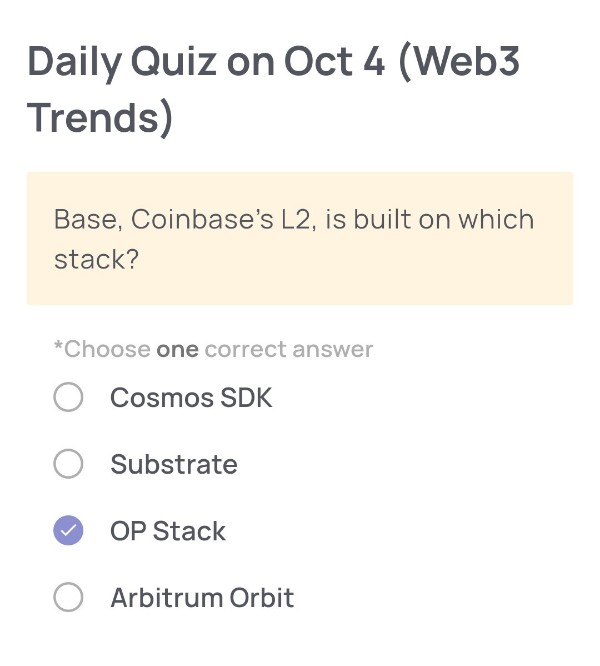Click the asterisk before Choose
This screenshot has height=666, width=600.
pyautogui.click(x=58, y=347)
